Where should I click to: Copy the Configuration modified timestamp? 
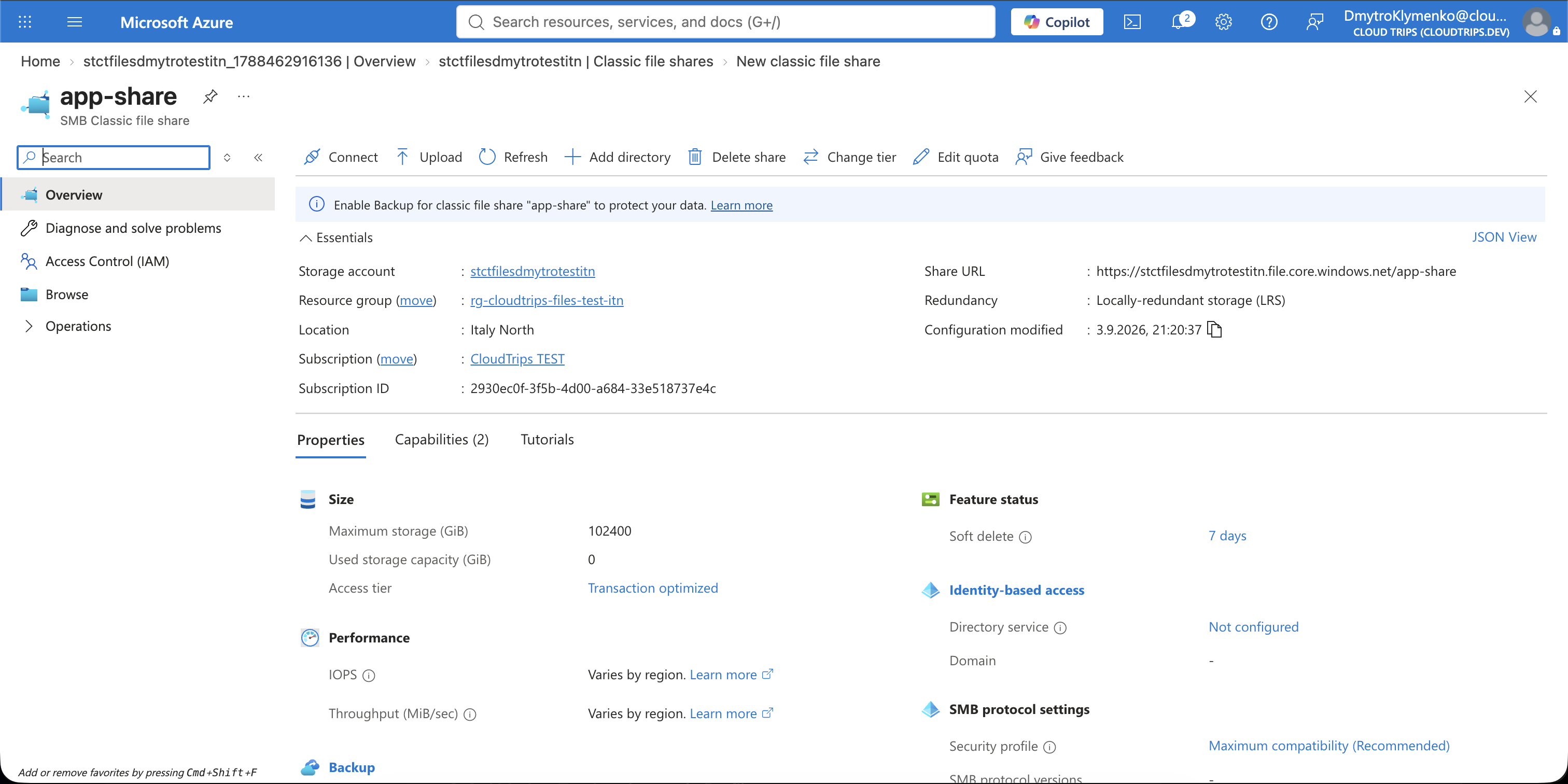pyautogui.click(x=1215, y=329)
